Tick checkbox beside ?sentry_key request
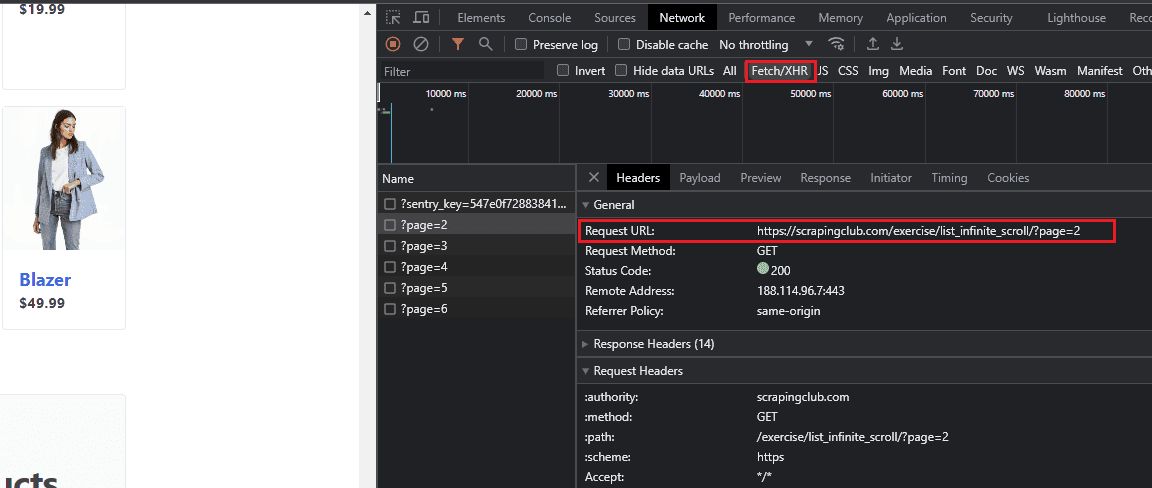The width and height of the screenshot is (1152, 488). pyautogui.click(x=390, y=204)
